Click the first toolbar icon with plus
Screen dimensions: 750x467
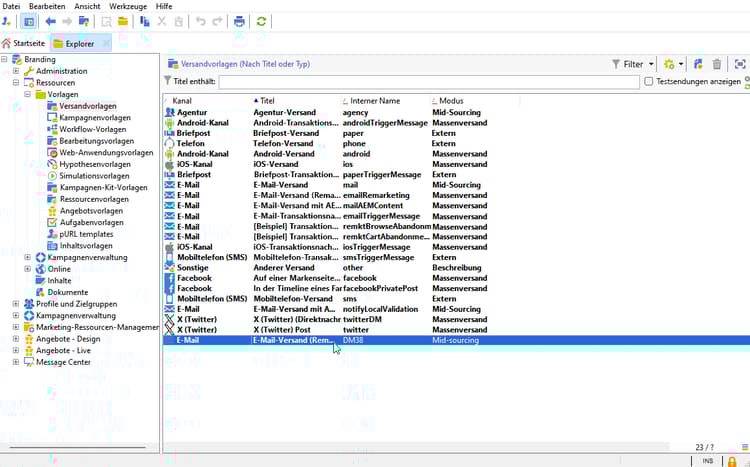(7, 22)
